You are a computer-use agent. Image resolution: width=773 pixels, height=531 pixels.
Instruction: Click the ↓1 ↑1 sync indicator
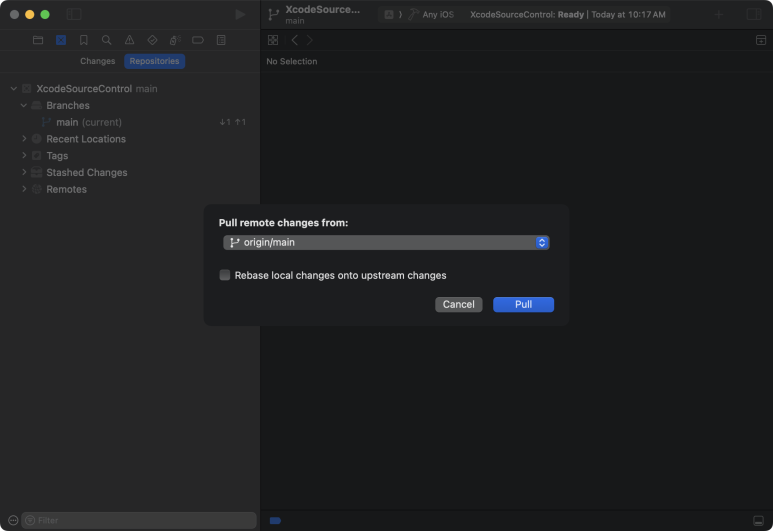(233, 122)
